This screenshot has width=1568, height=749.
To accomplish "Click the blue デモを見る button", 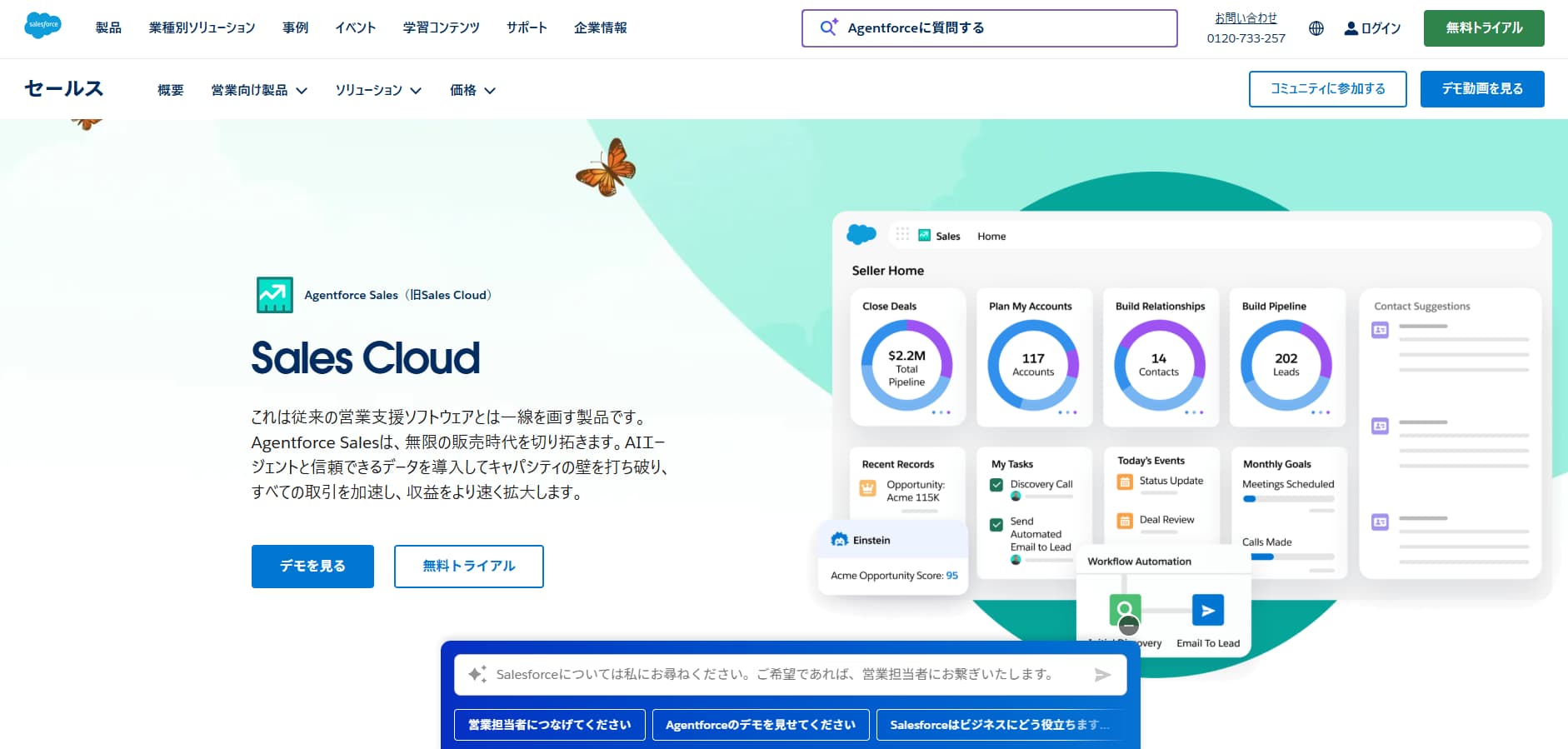I will 312,567.
